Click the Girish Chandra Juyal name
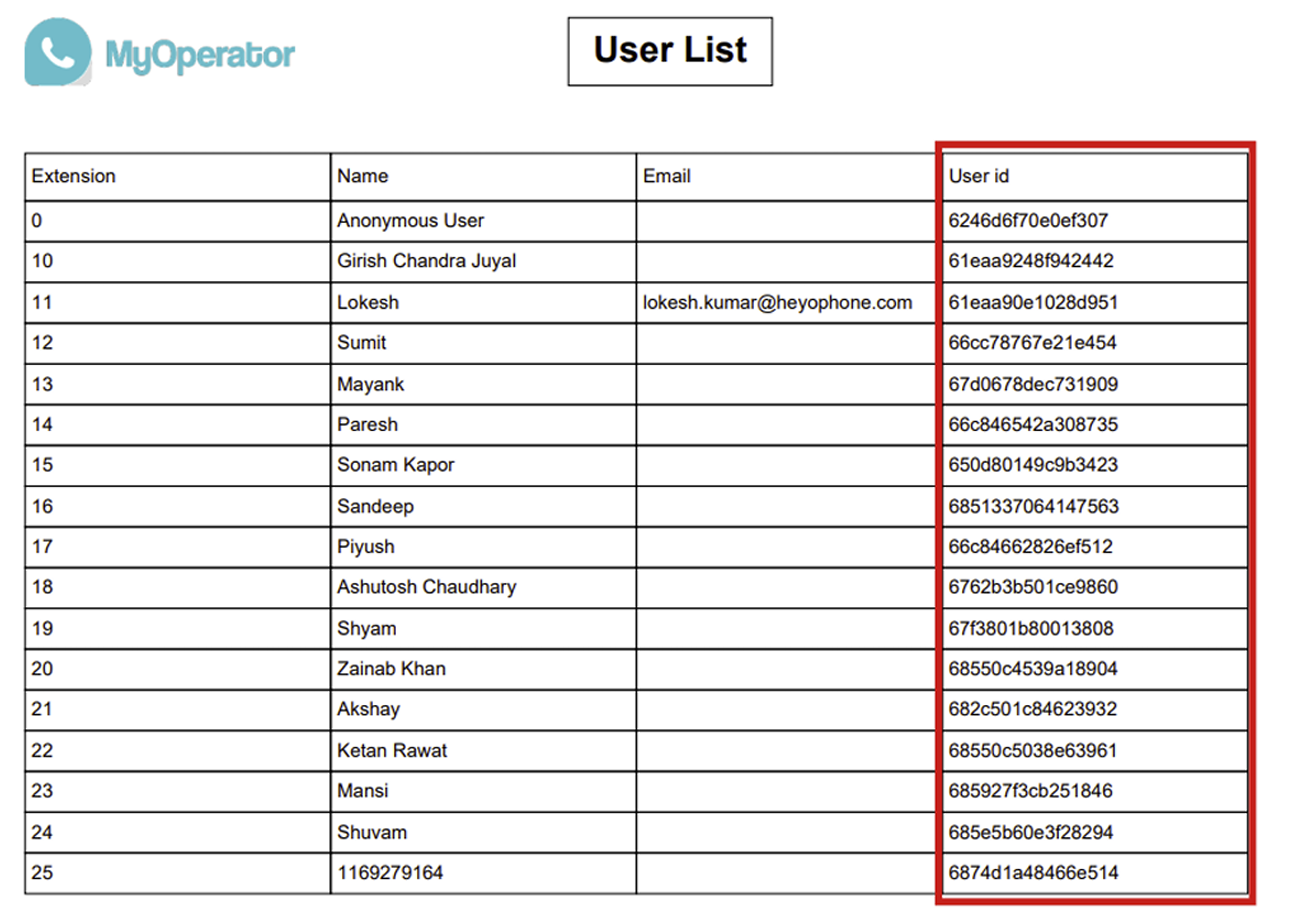 (x=426, y=261)
